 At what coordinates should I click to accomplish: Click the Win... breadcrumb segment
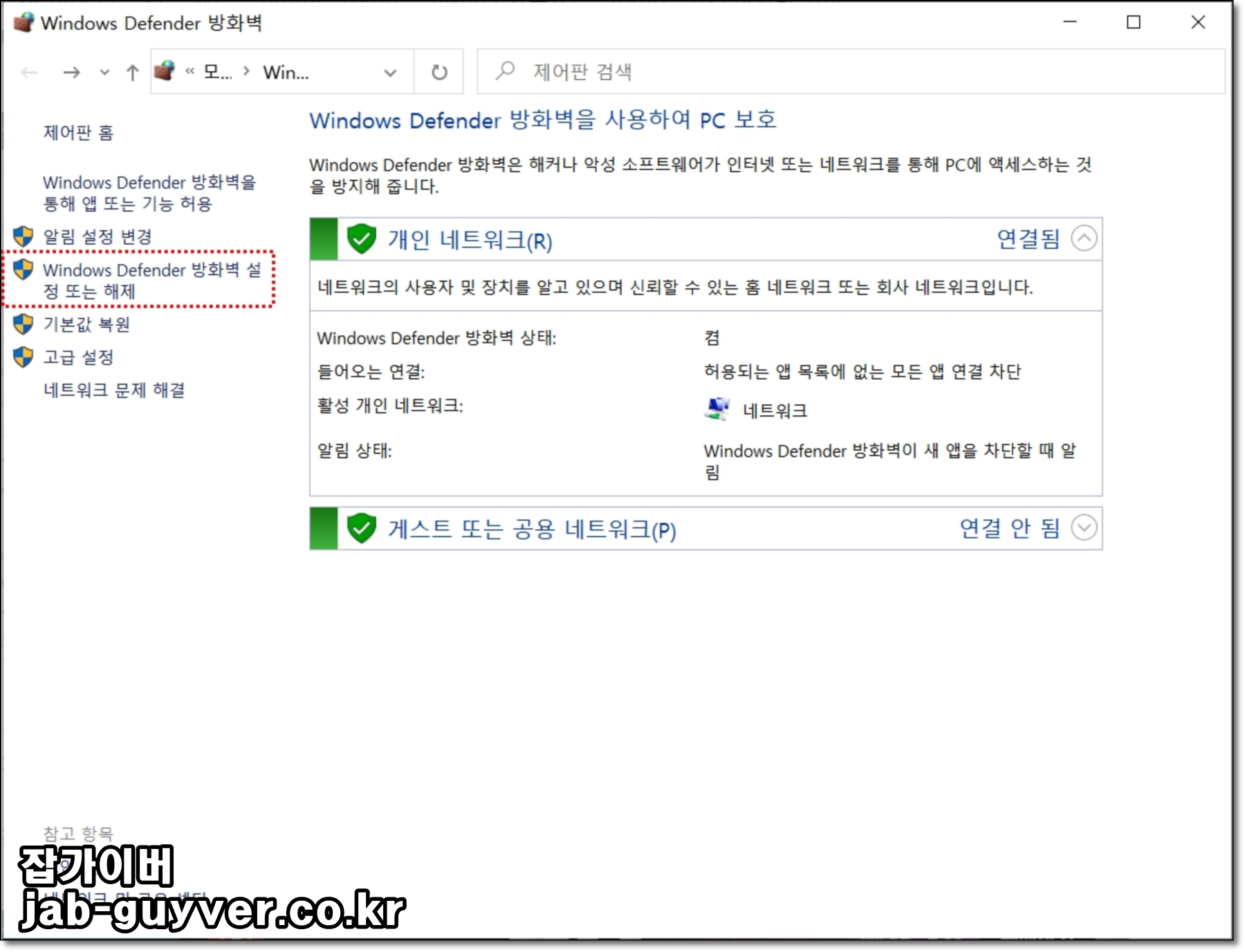[286, 72]
